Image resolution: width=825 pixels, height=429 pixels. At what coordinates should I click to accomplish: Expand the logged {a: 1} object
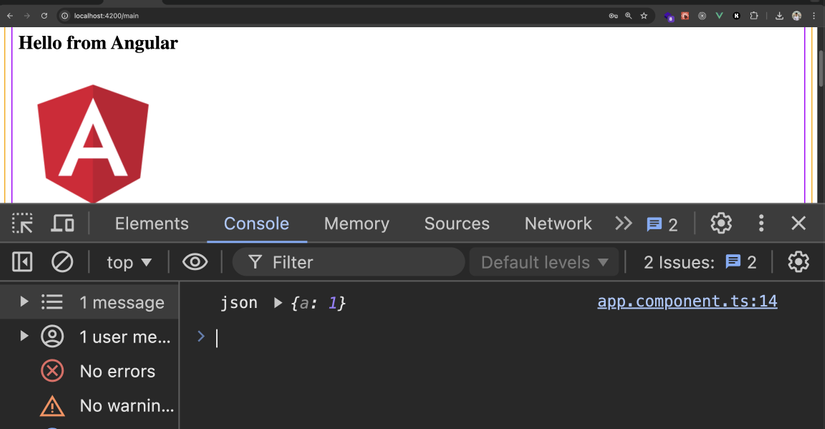click(x=278, y=303)
